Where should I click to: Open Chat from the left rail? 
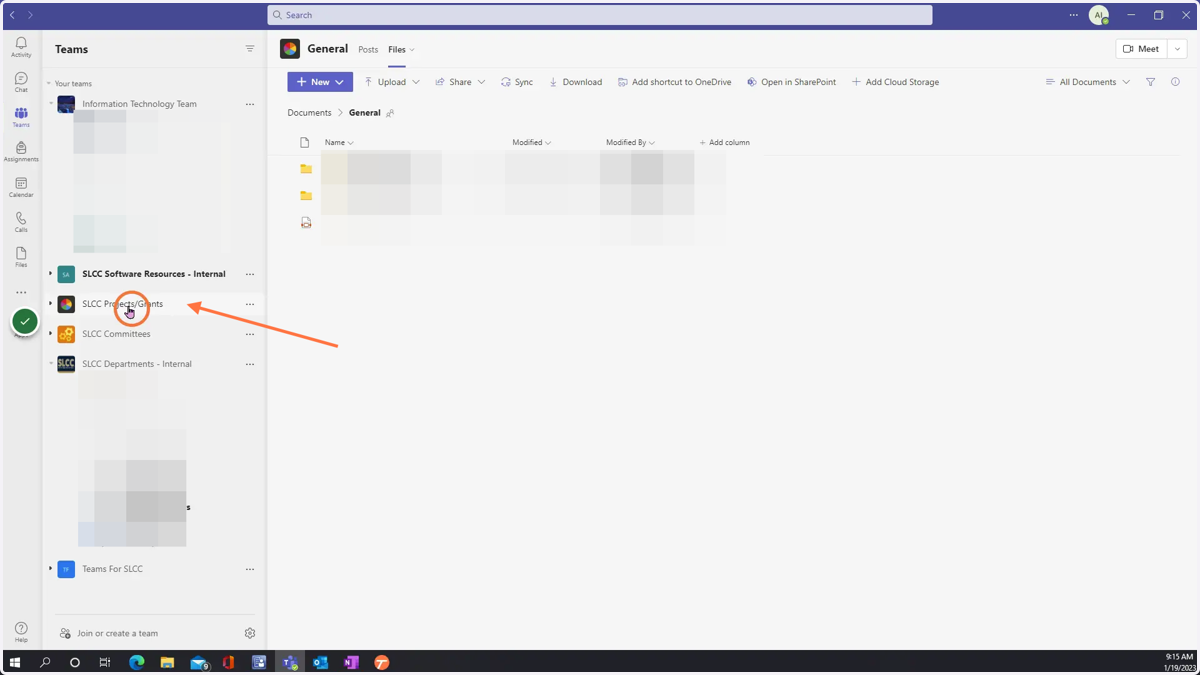[21, 82]
